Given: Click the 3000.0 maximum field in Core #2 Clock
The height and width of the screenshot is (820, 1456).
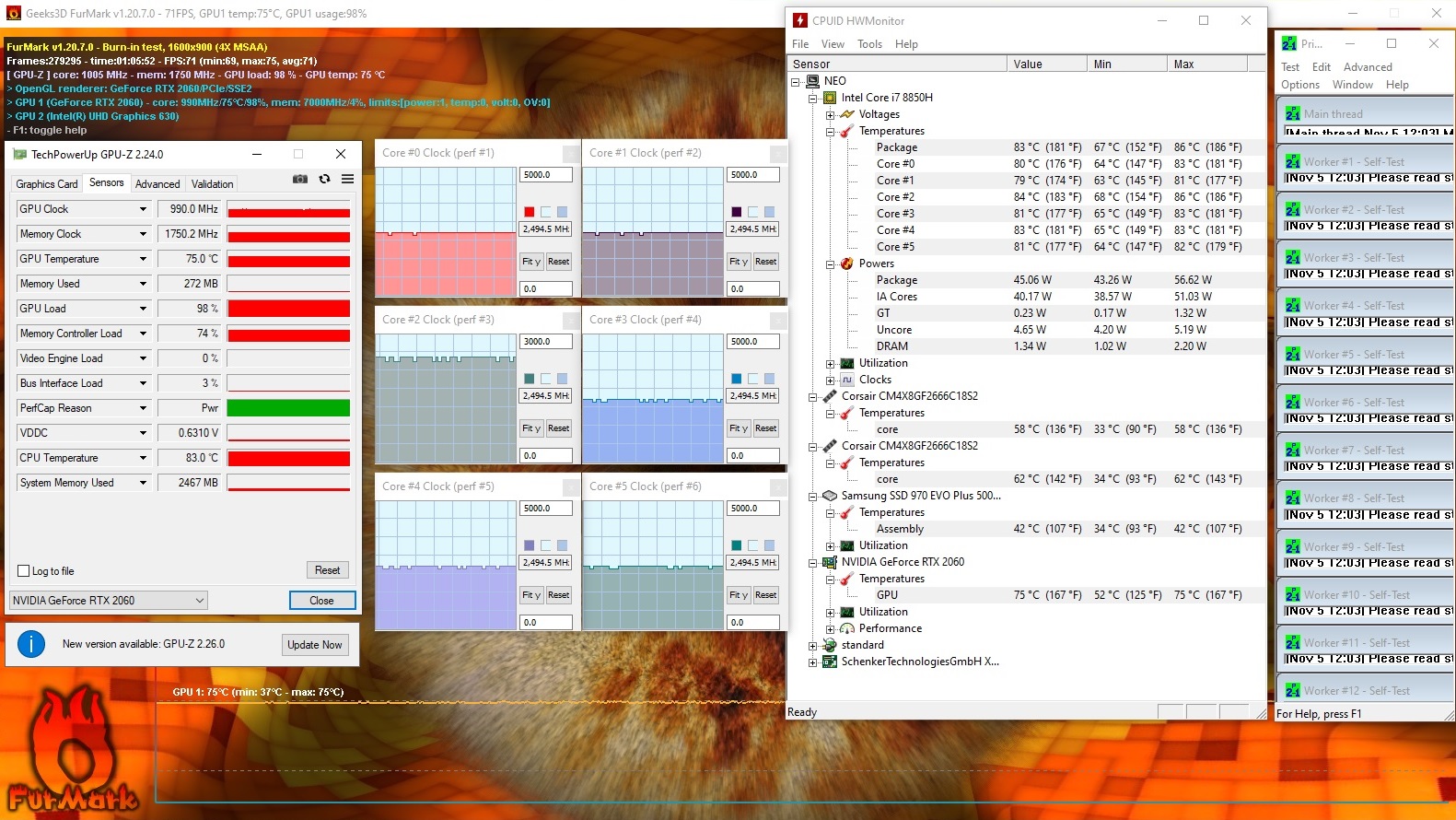Looking at the screenshot, I should [546, 342].
